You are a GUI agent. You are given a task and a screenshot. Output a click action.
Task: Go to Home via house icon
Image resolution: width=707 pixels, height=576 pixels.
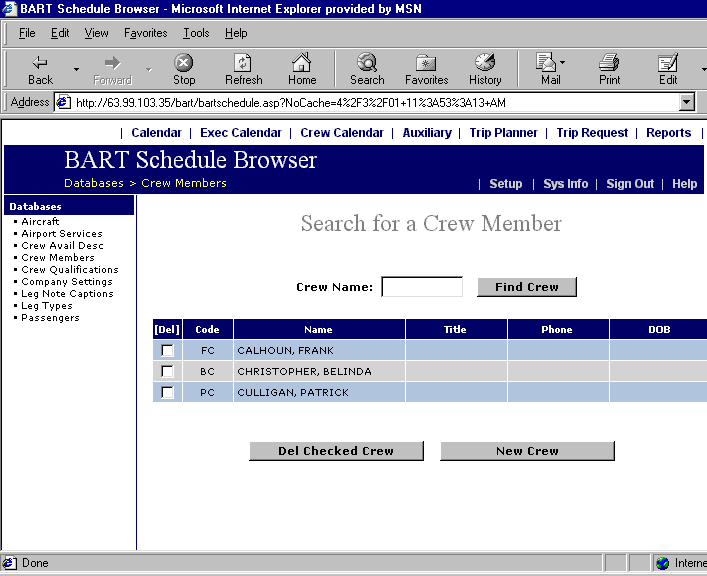click(x=301, y=63)
